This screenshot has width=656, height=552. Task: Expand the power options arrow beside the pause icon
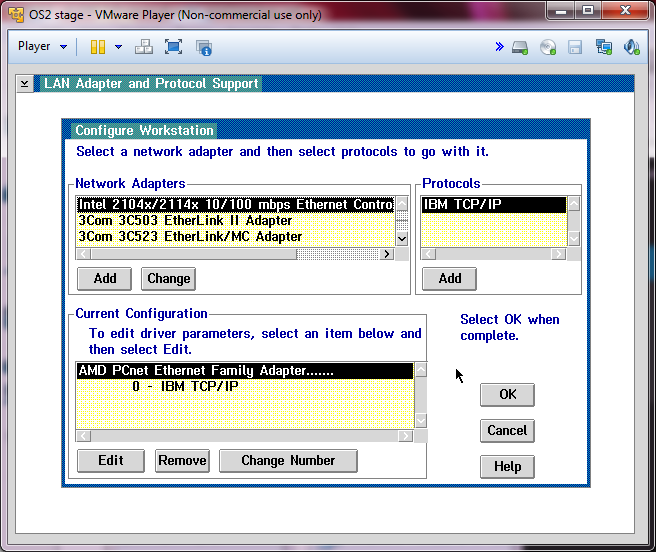pyautogui.click(x=118, y=46)
